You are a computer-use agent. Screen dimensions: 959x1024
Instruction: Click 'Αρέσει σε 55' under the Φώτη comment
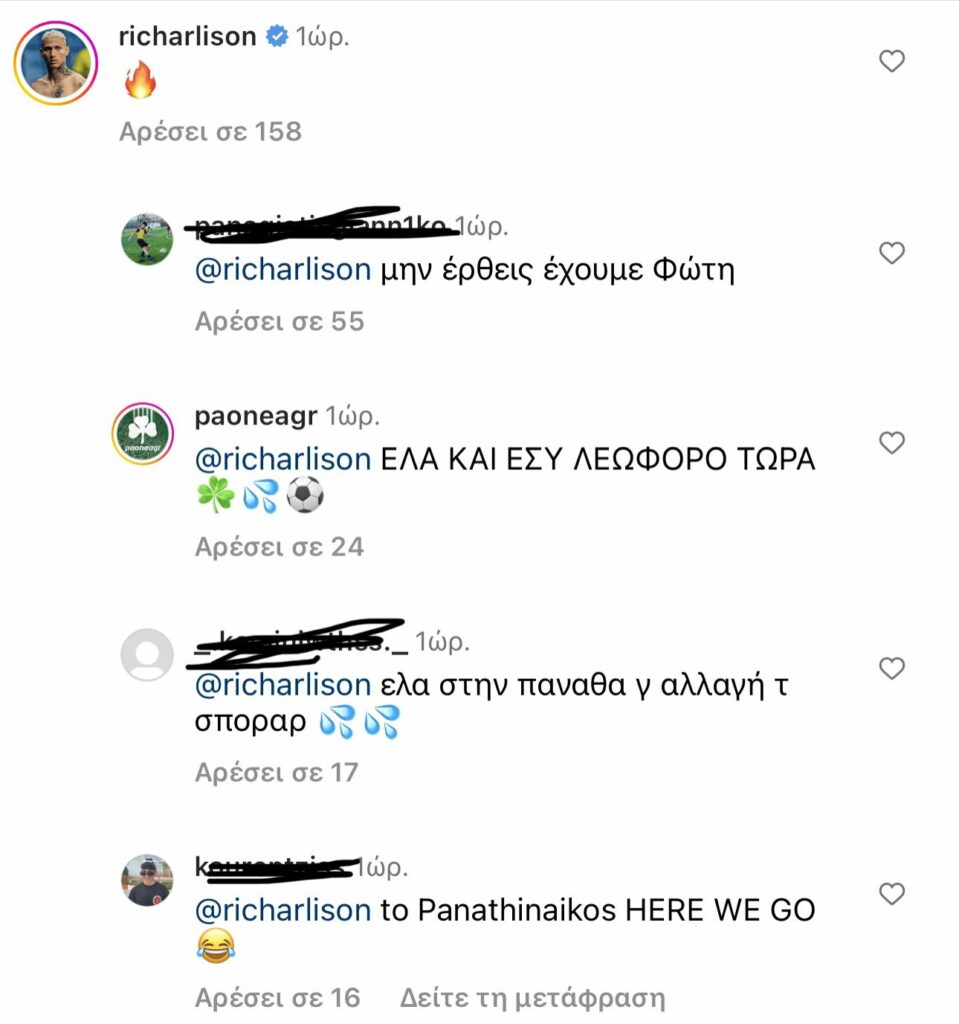(279, 321)
